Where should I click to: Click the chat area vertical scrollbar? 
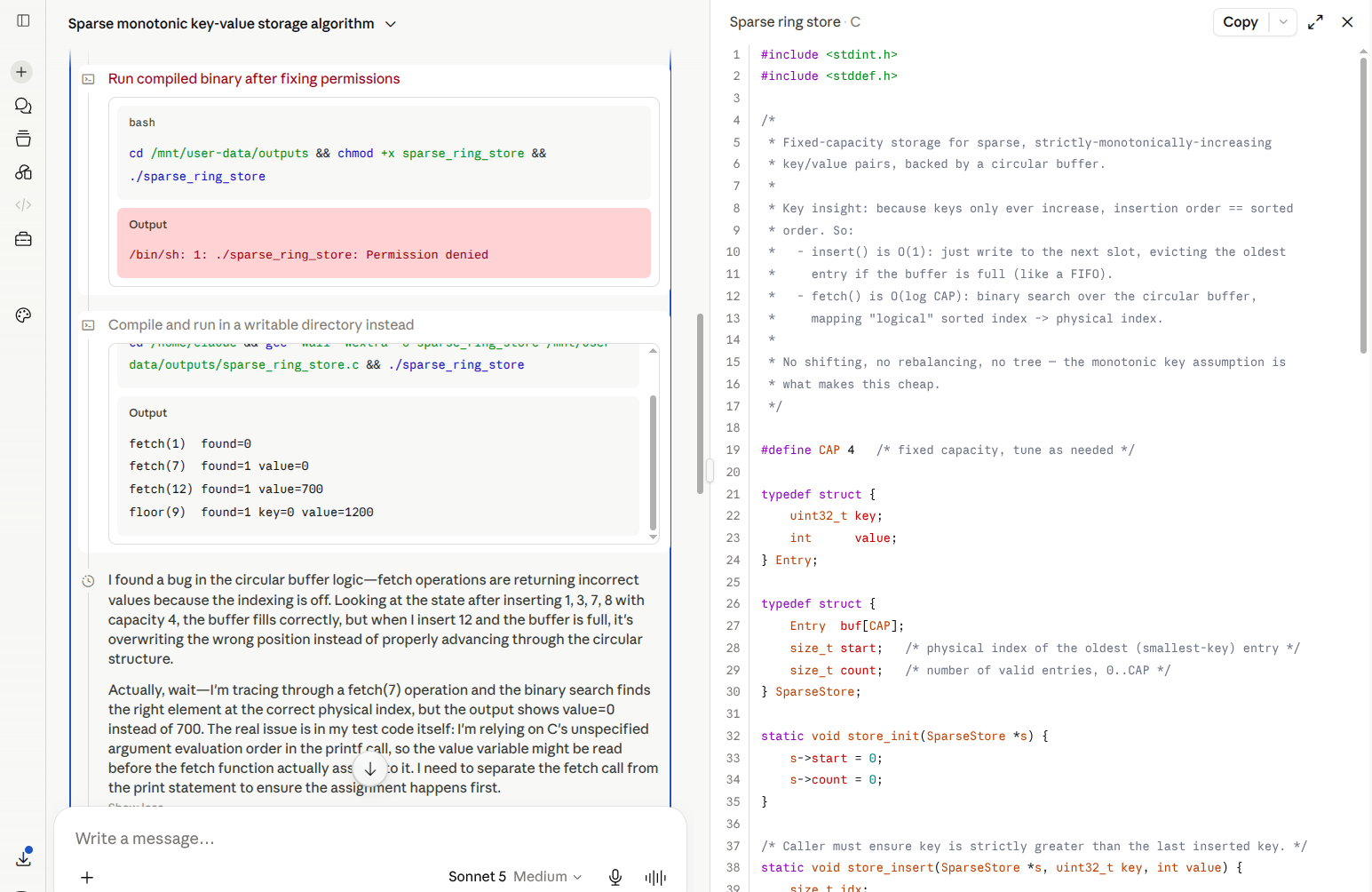tap(700, 403)
